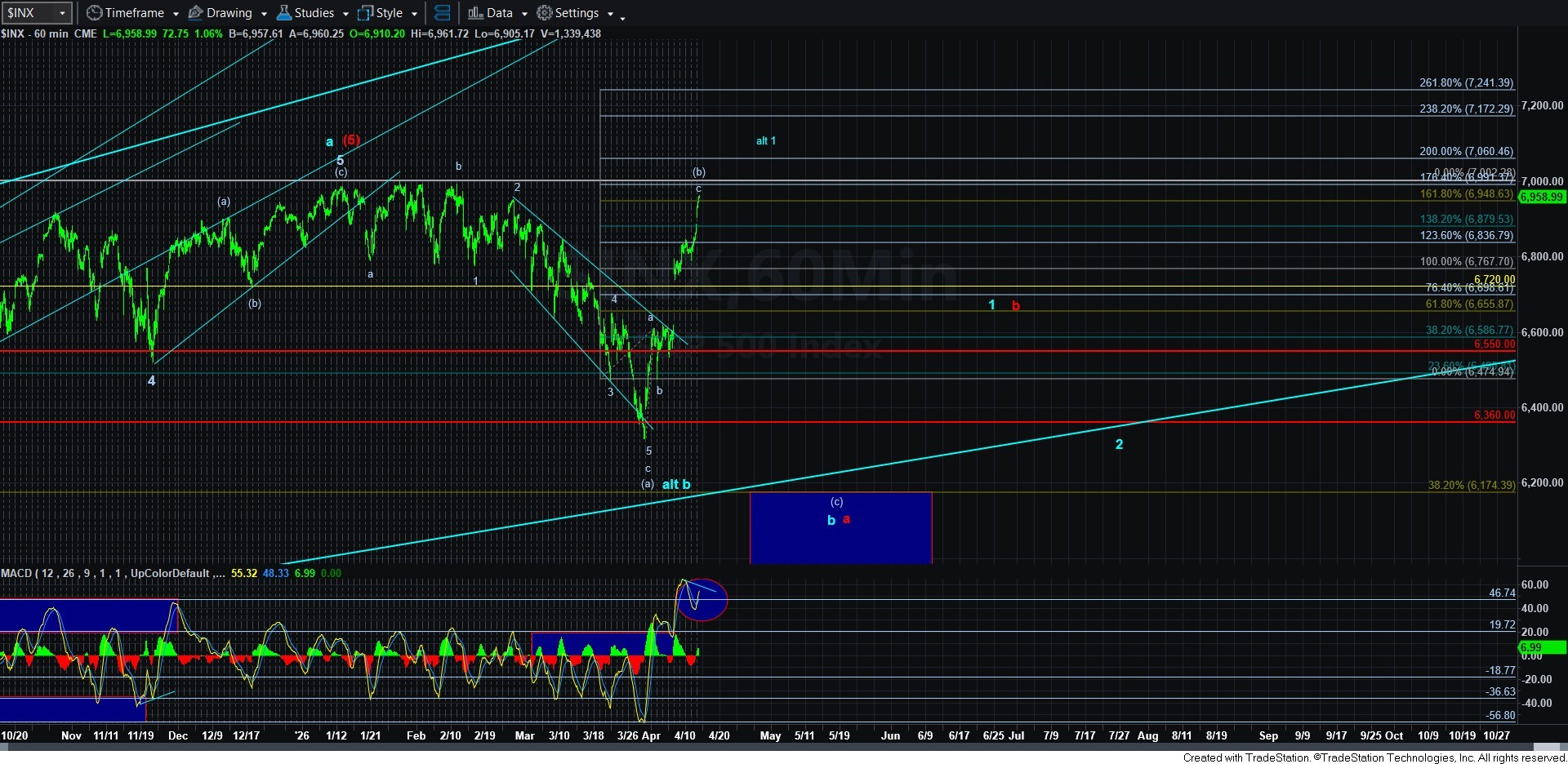1568x764 pixels.
Task: Open the Settings menu label
Action: pos(577,13)
